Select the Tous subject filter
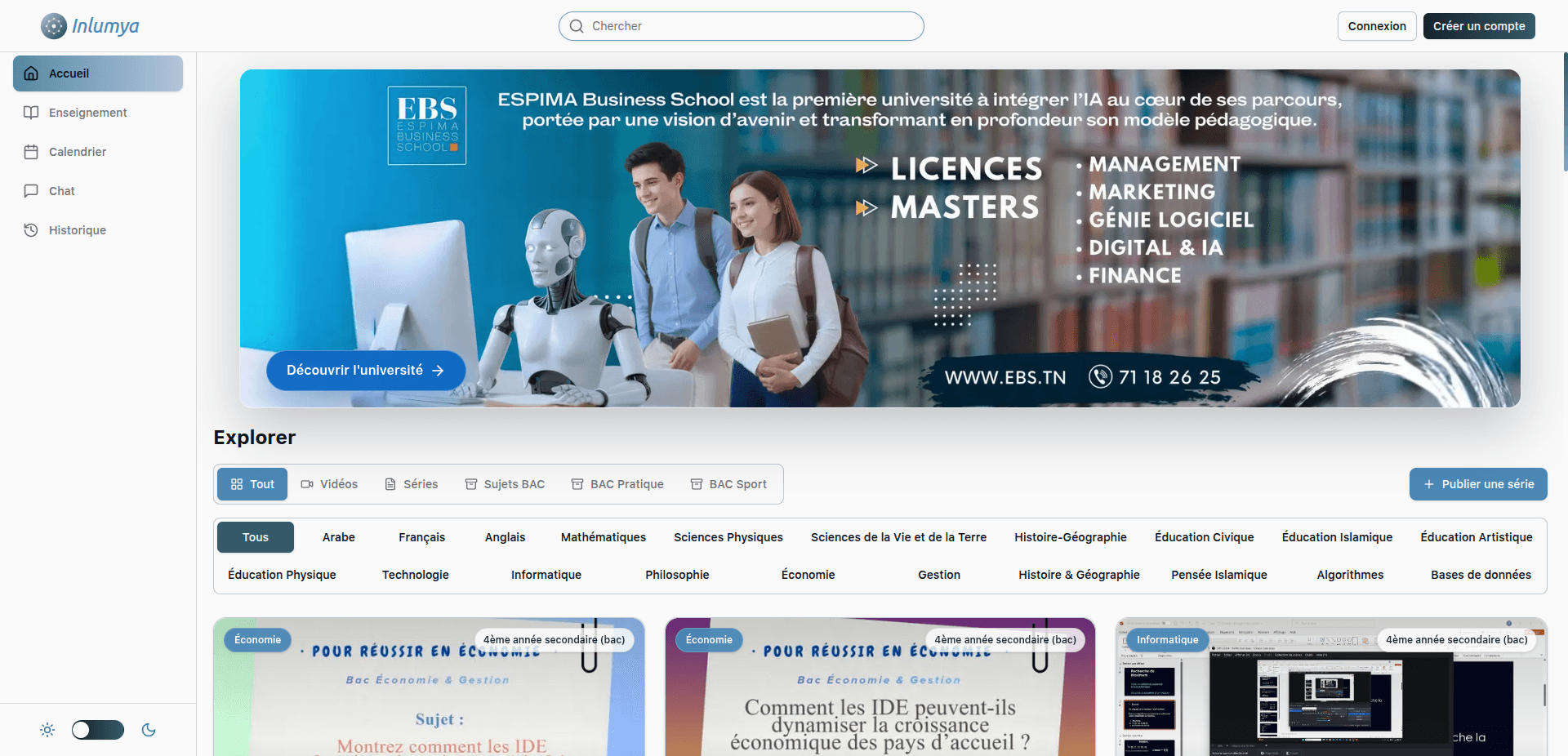The height and width of the screenshot is (756, 1568). 256,537
